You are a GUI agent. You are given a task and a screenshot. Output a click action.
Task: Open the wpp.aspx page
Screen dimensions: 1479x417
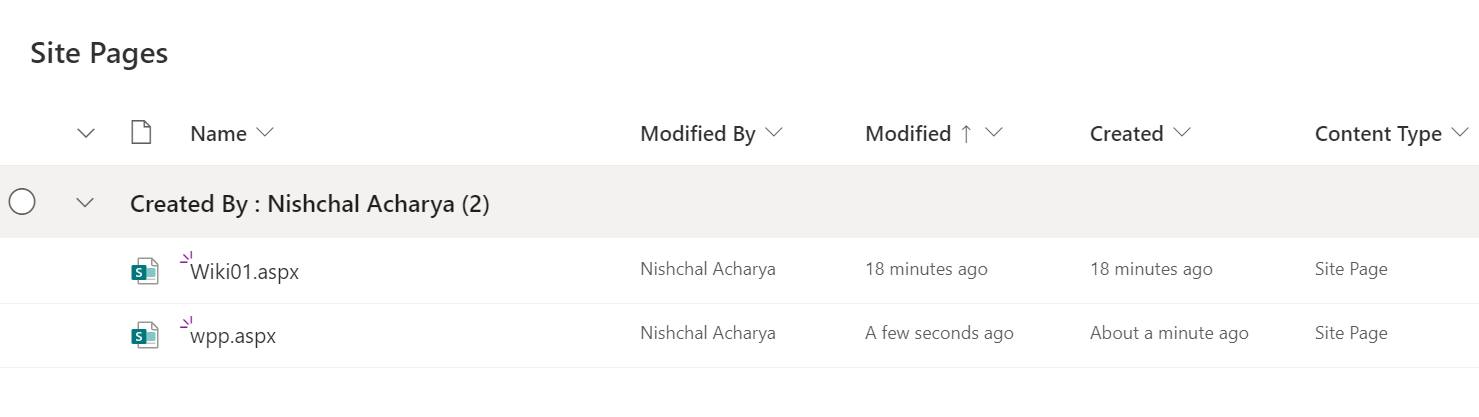point(233,336)
